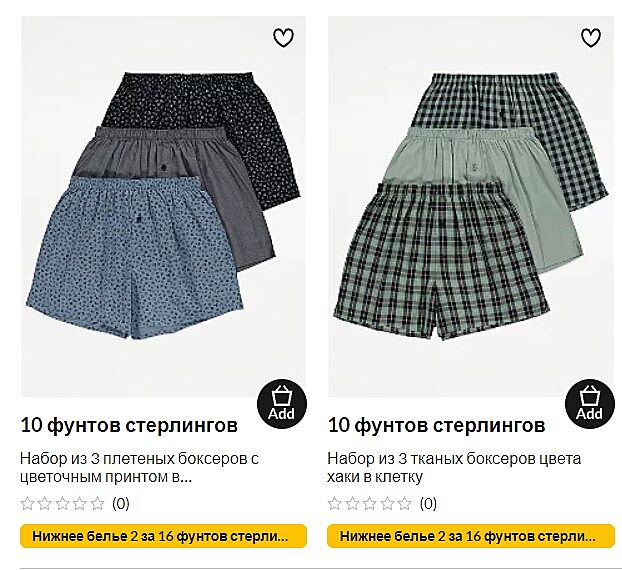The height and width of the screenshot is (570, 622).
Task: Open review count (0) for khaki boxers
Action: tap(428, 504)
